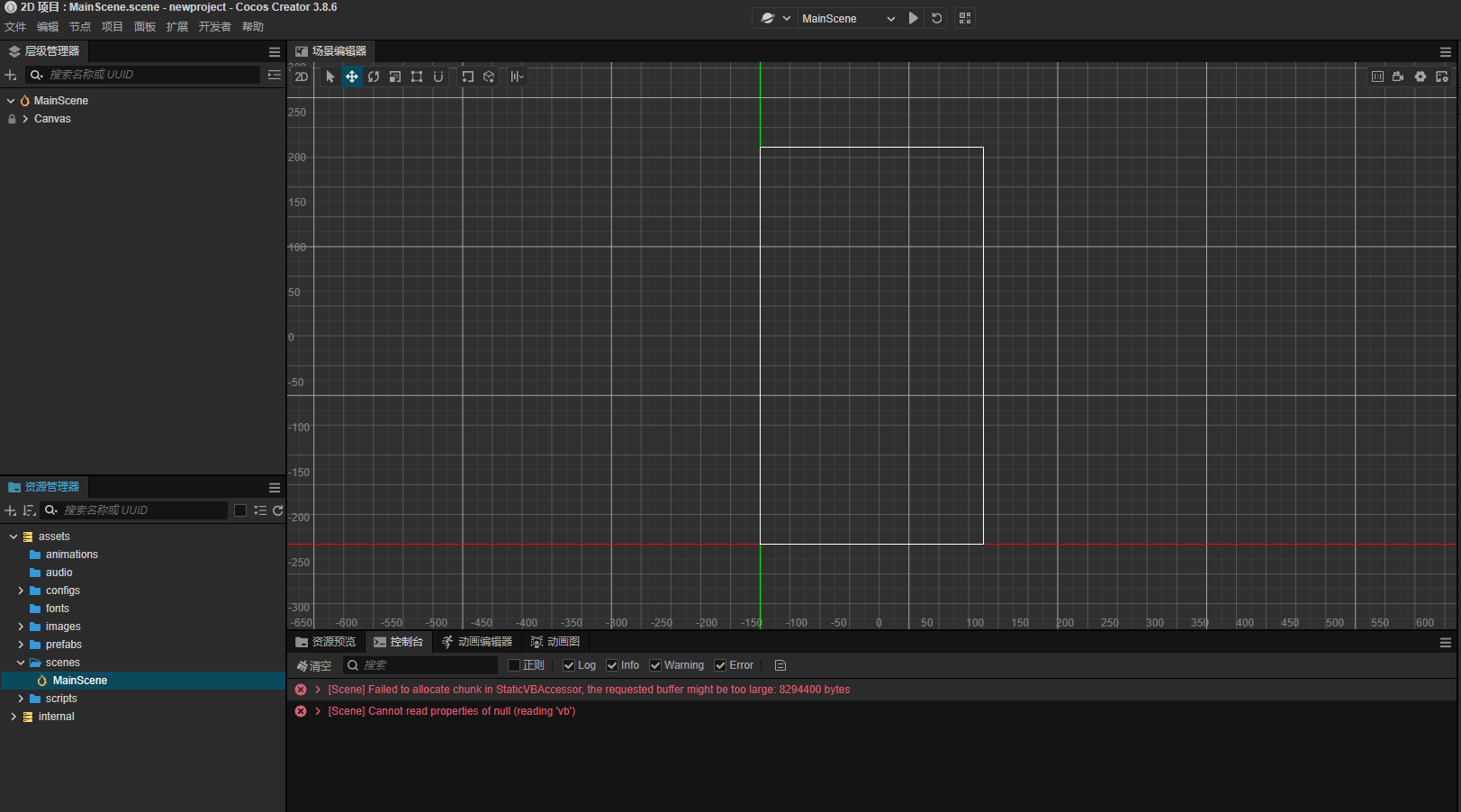Select the Rect transform tool

417,77
